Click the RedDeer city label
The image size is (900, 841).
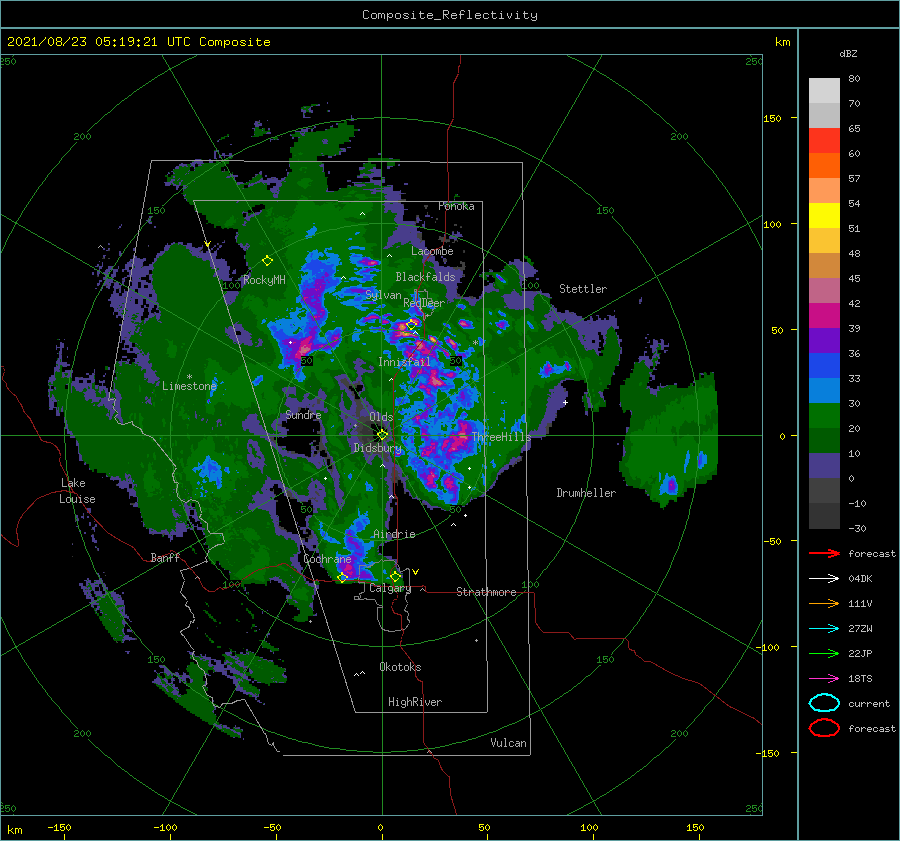(x=424, y=303)
